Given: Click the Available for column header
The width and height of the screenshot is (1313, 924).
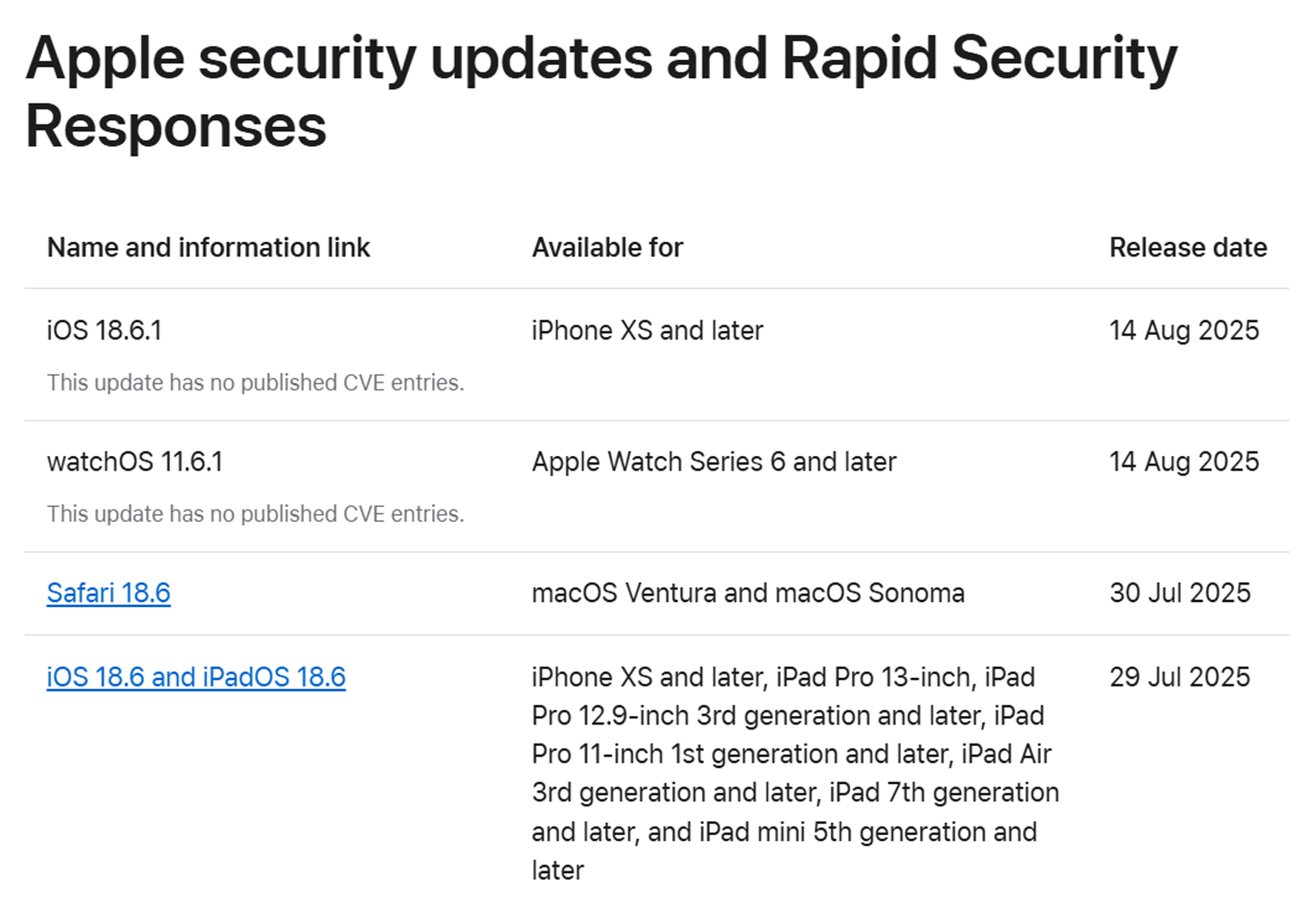Looking at the screenshot, I should [x=607, y=247].
